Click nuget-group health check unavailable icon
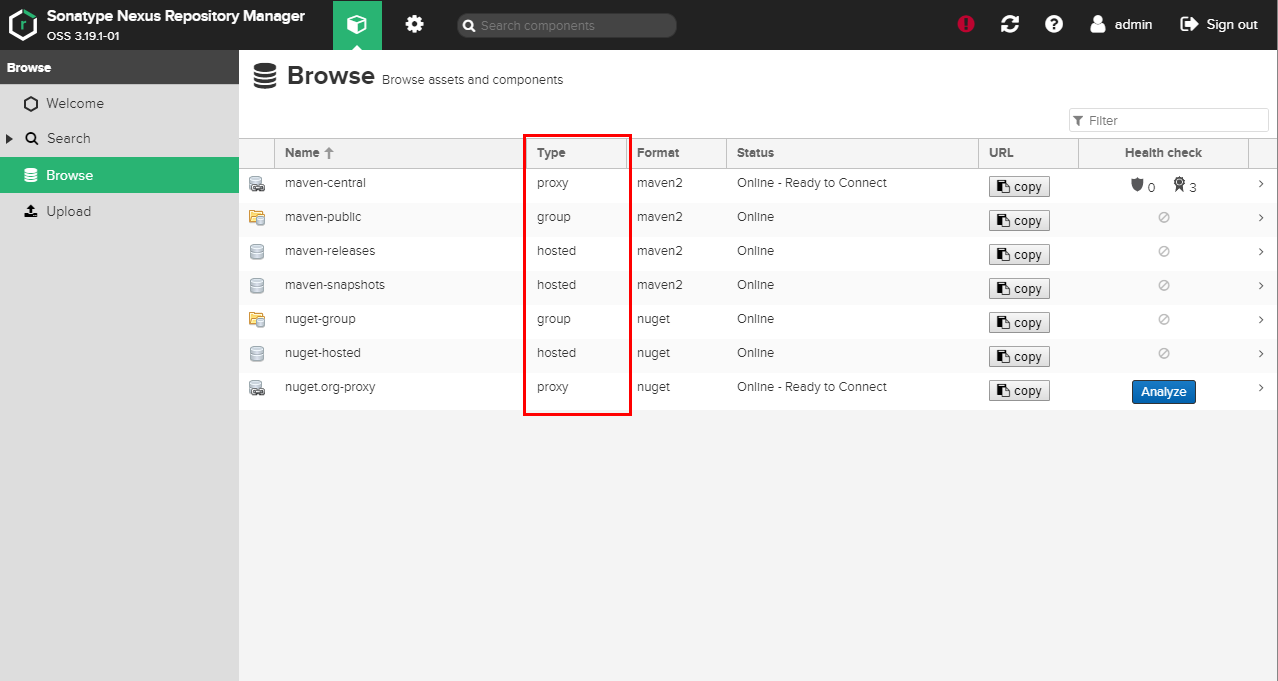The height and width of the screenshot is (681, 1278). tap(1164, 320)
